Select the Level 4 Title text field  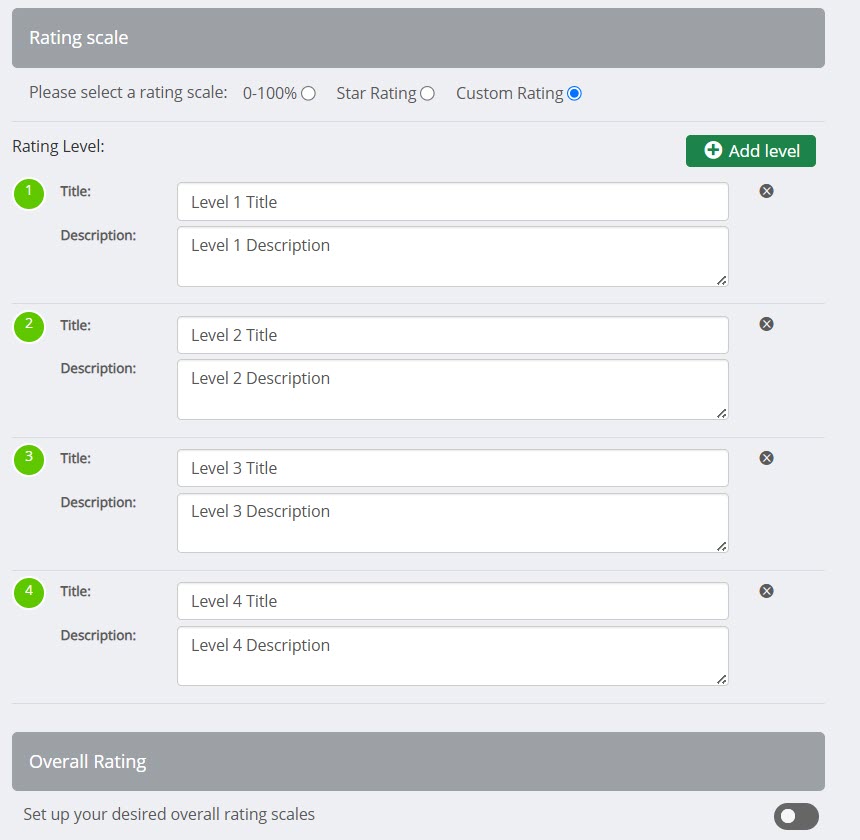click(x=452, y=601)
